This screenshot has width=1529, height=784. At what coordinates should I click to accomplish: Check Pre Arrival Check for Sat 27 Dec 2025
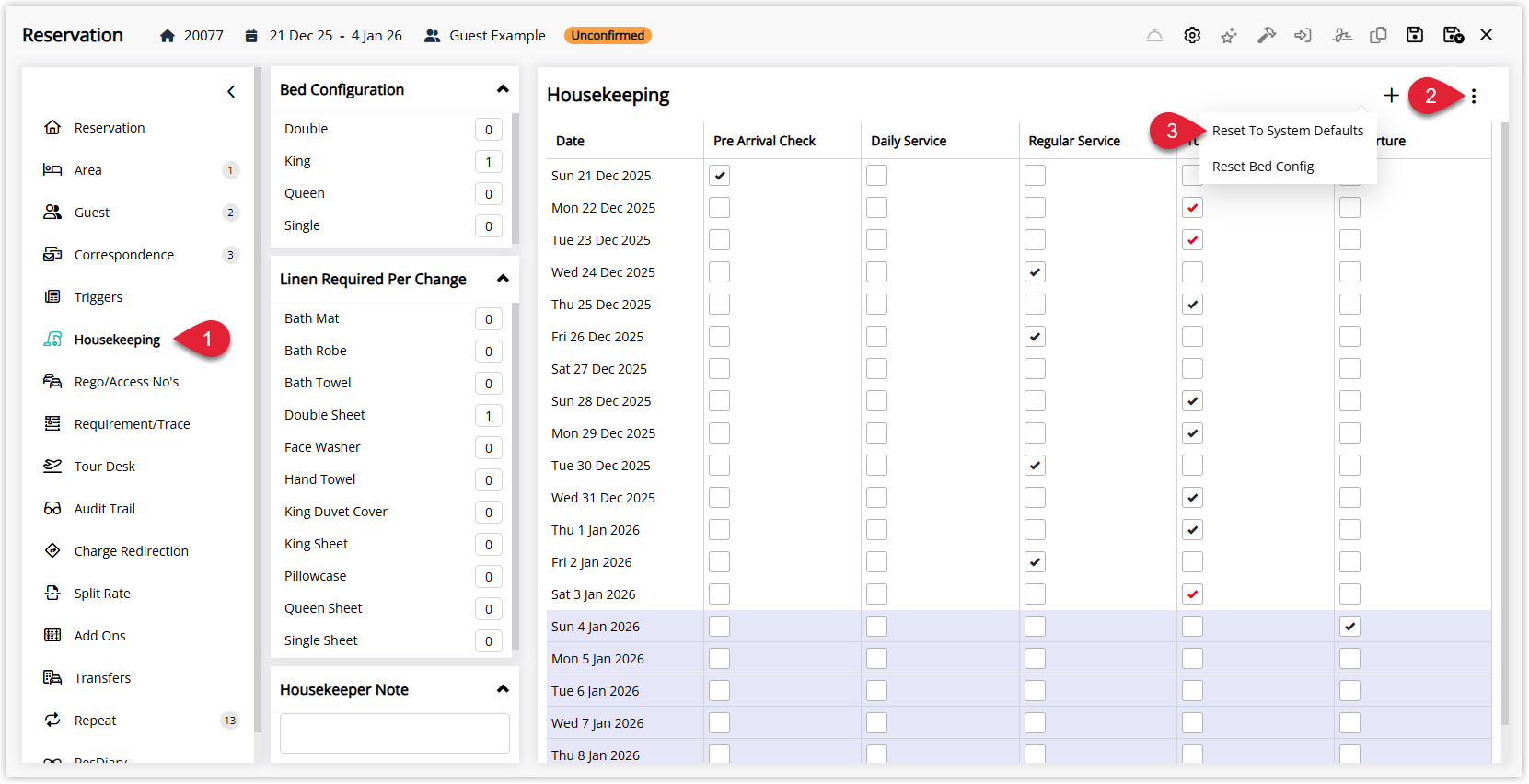(720, 369)
